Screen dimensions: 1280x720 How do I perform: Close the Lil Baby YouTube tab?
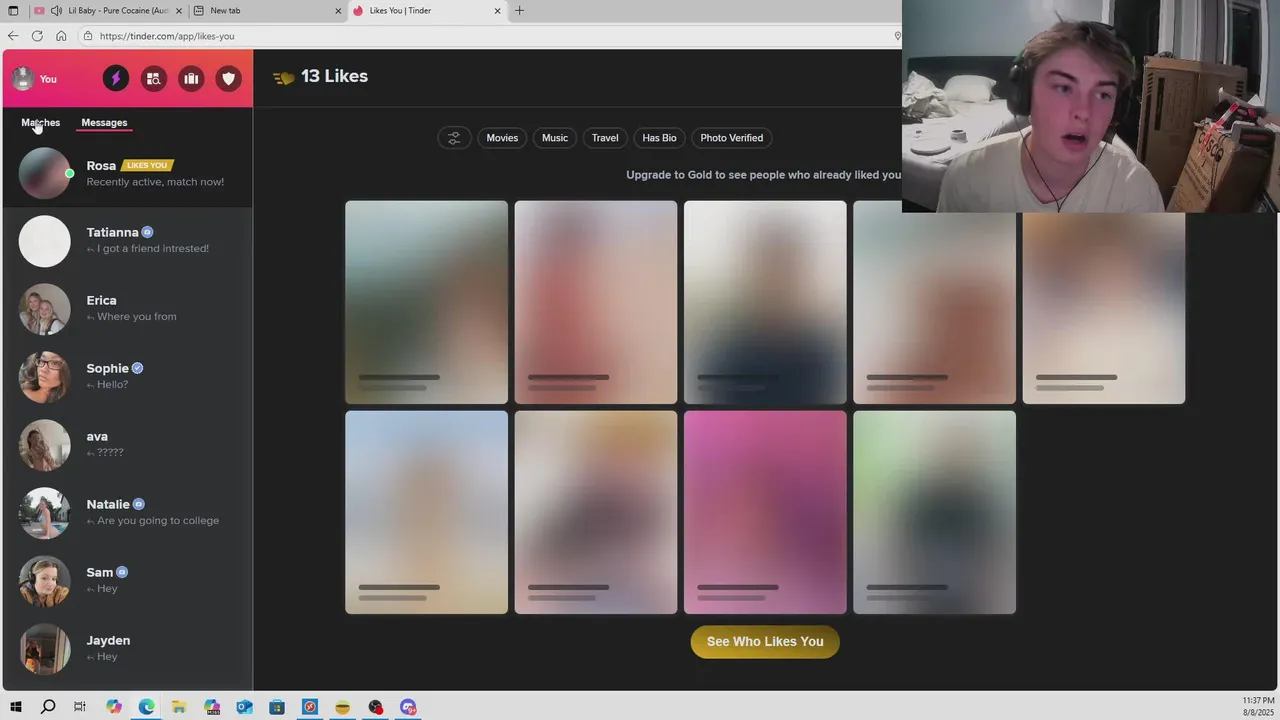tap(179, 11)
